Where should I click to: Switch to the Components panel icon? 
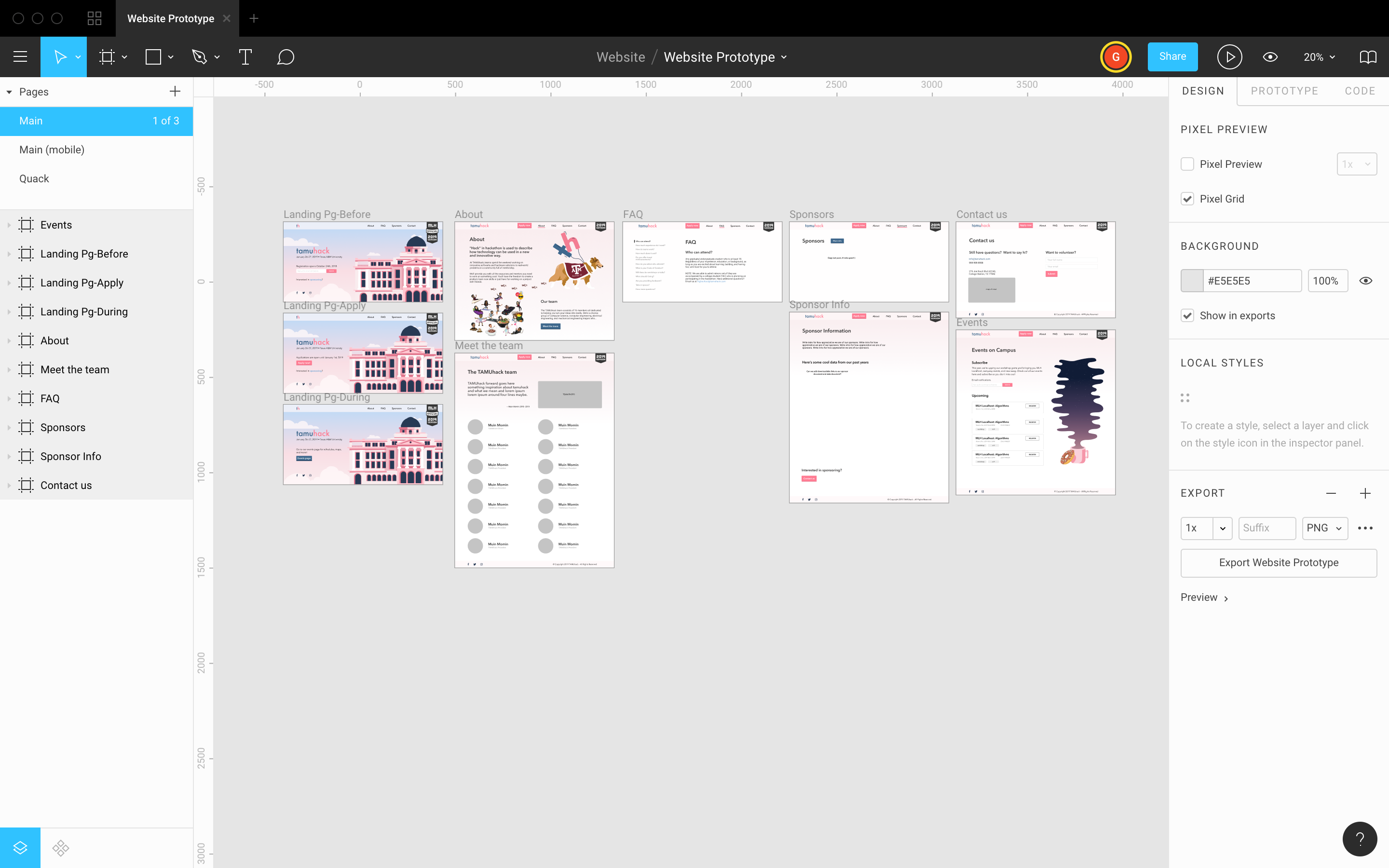click(61, 847)
